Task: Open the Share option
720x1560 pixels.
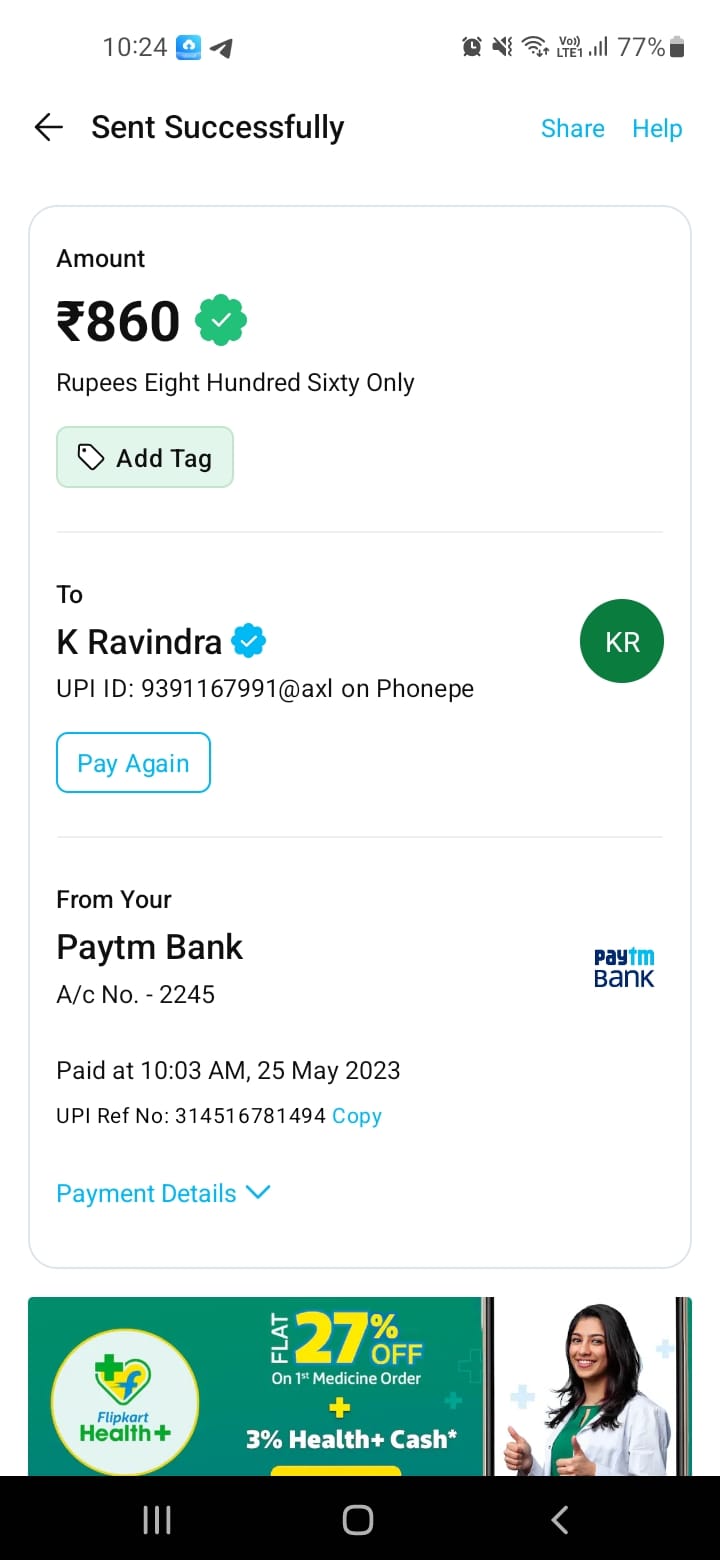Action: tap(572, 128)
